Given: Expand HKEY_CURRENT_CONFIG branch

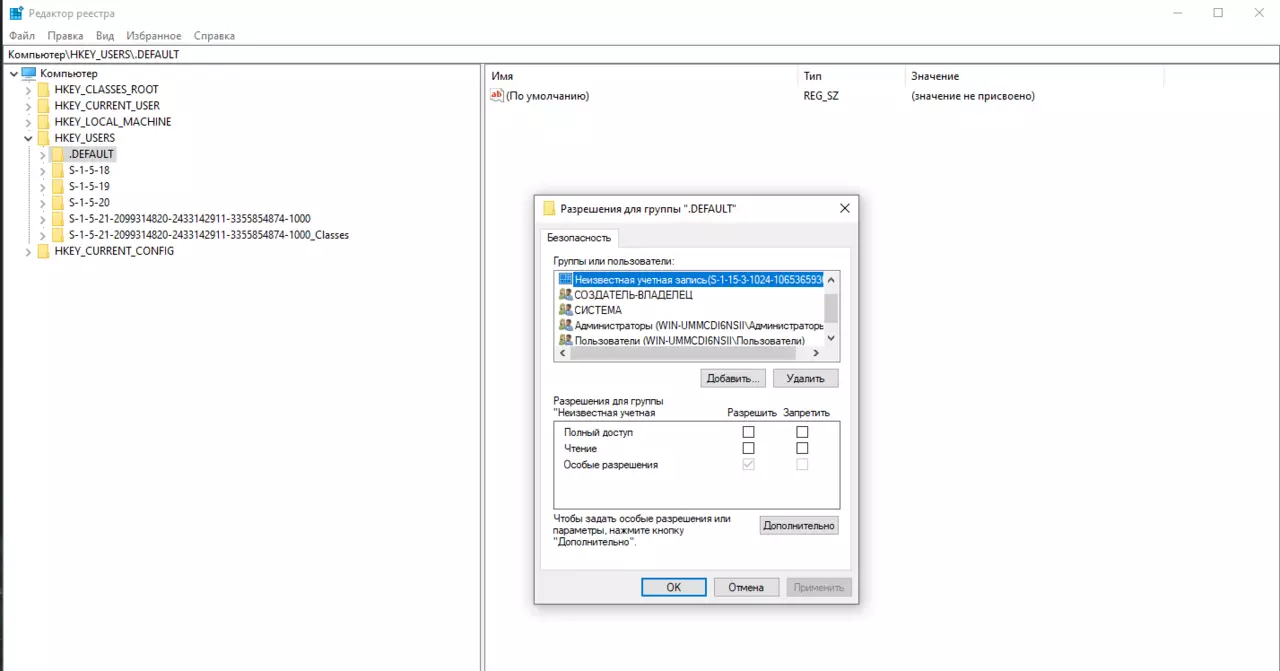Looking at the screenshot, I should tap(28, 252).
